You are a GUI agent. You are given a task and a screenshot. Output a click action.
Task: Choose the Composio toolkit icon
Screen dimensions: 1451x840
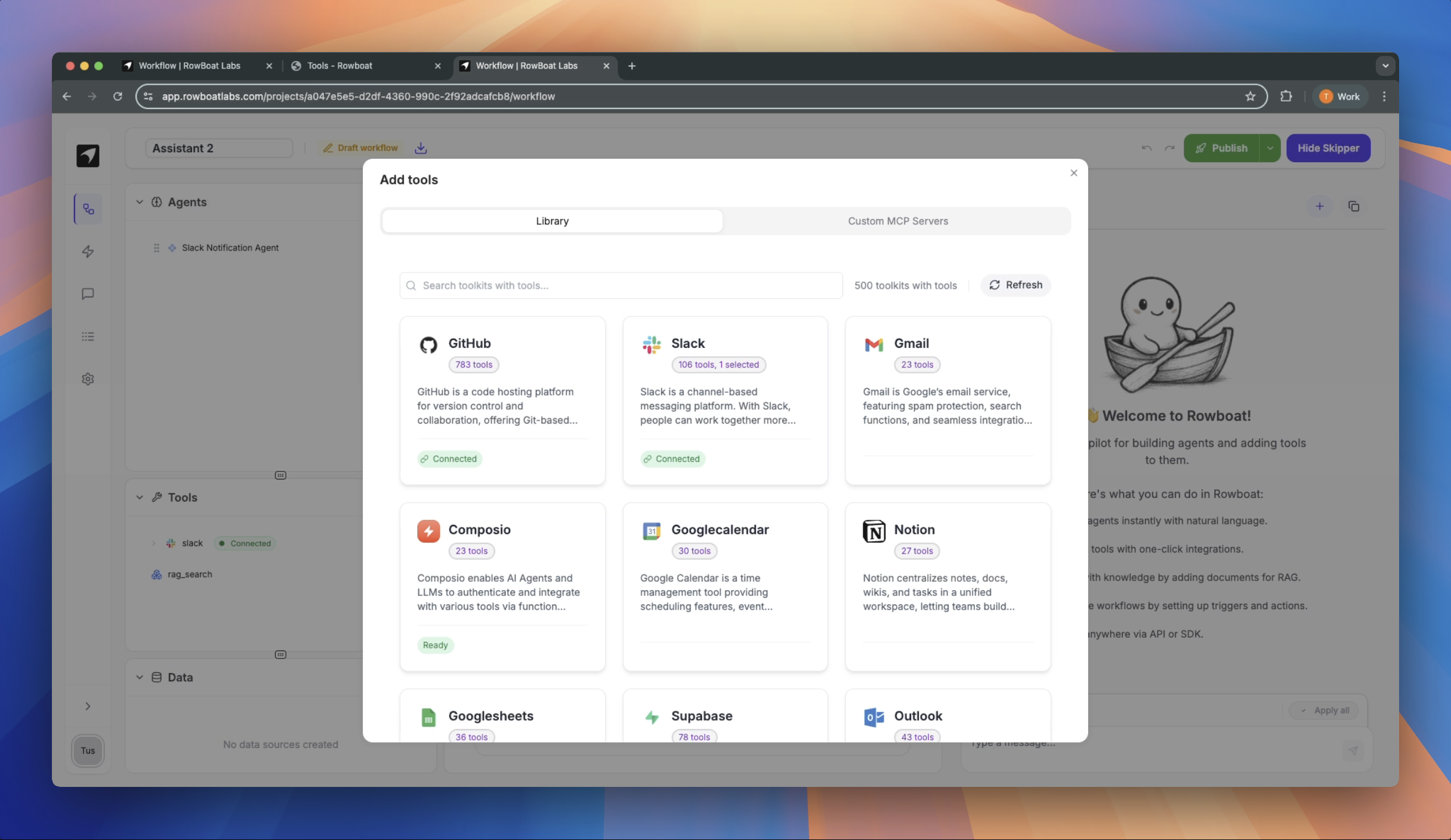click(x=428, y=530)
